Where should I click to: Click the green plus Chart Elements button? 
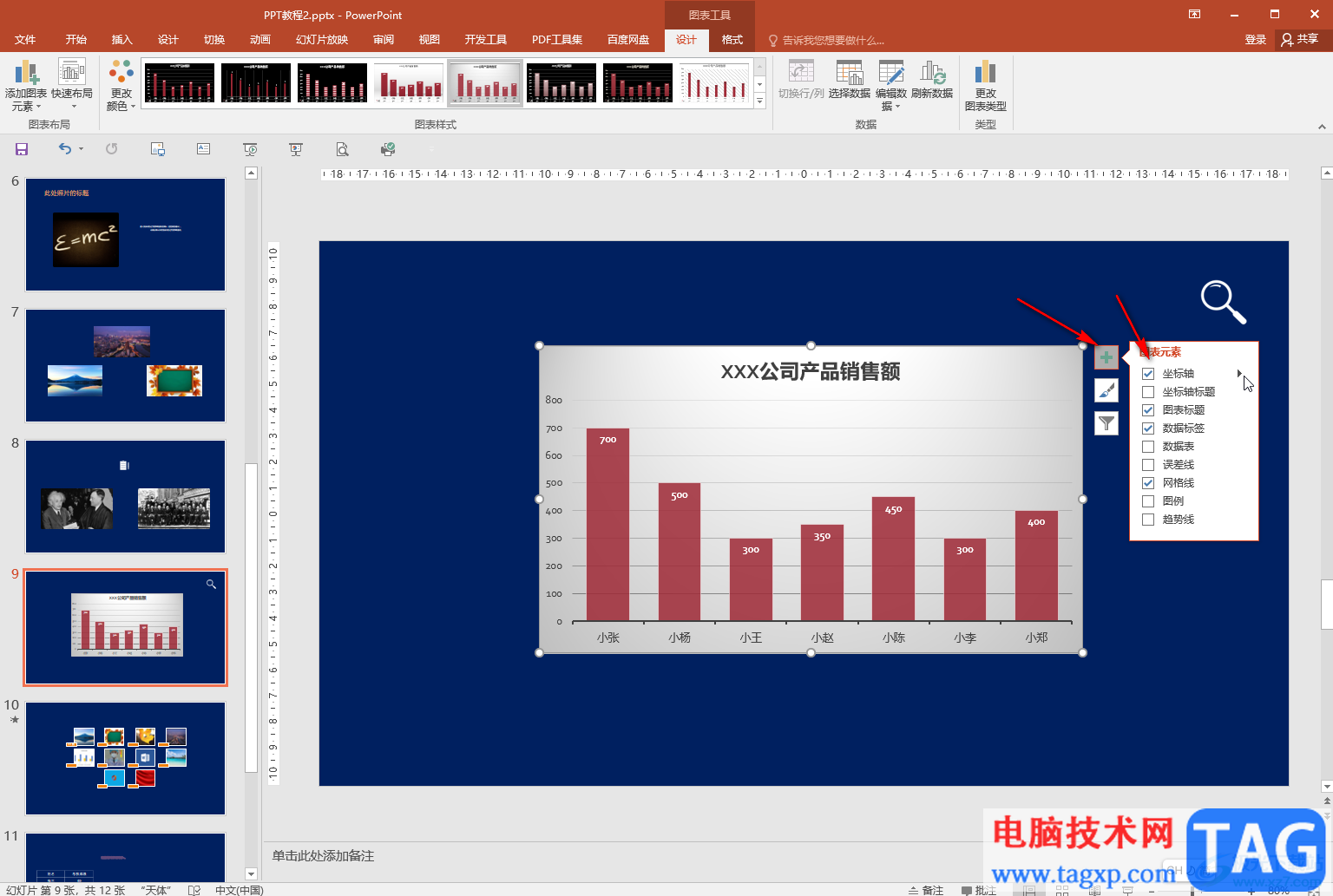(1106, 357)
